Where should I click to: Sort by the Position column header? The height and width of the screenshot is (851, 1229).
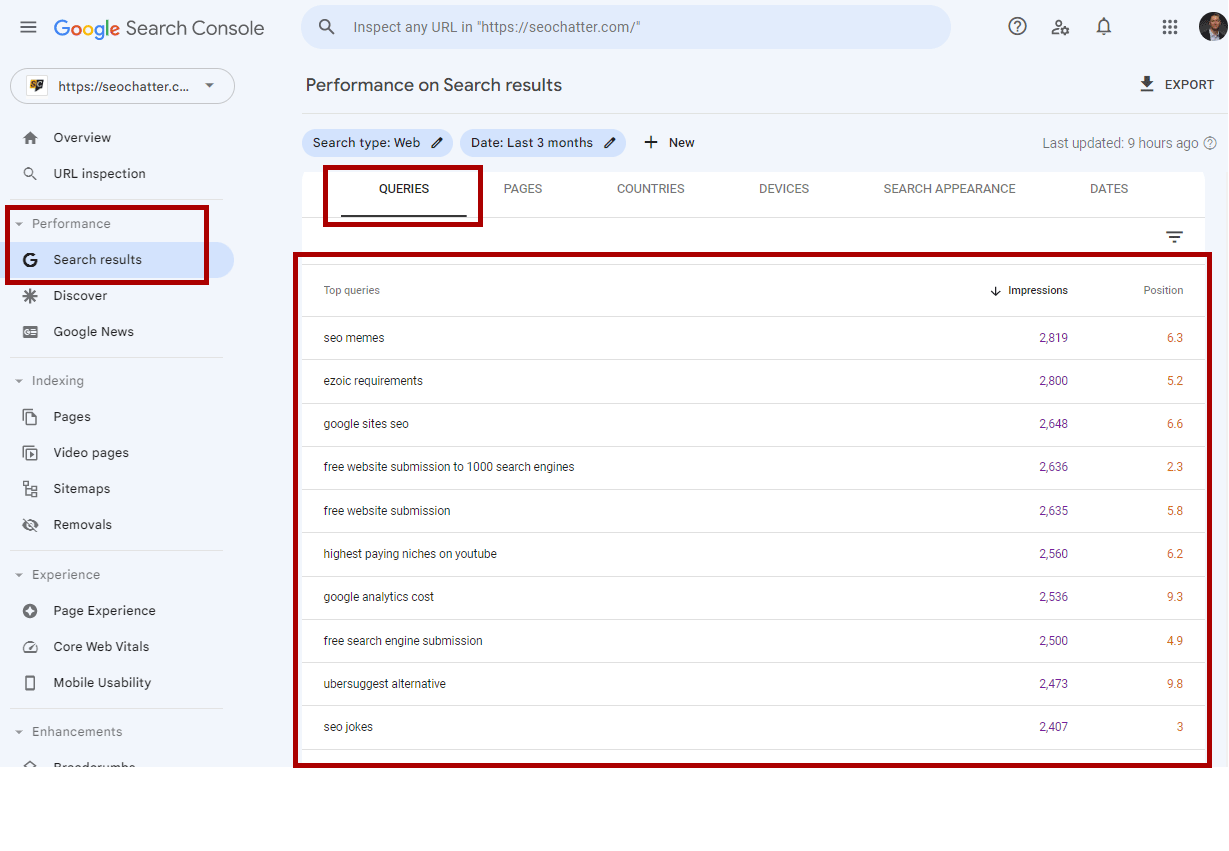click(x=1163, y=291)
